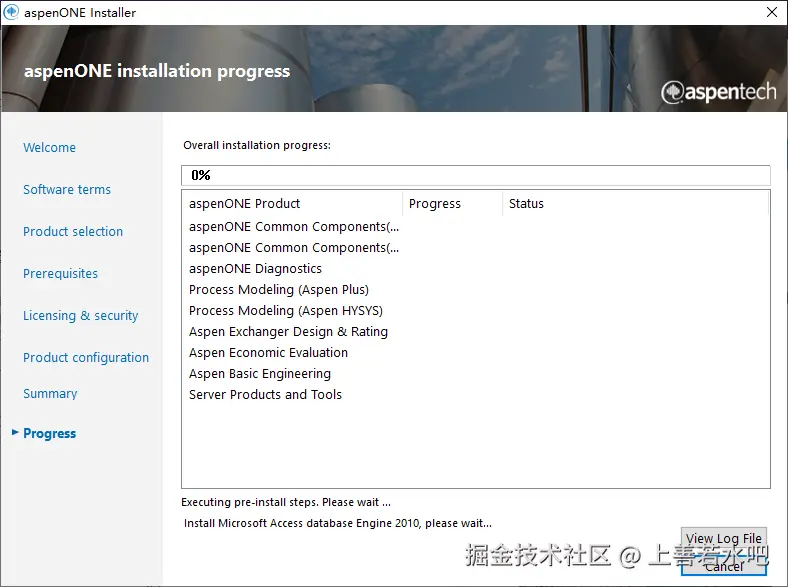Open the Software terms step
This screenshot has height=587, width=788.
coord(67,189)
